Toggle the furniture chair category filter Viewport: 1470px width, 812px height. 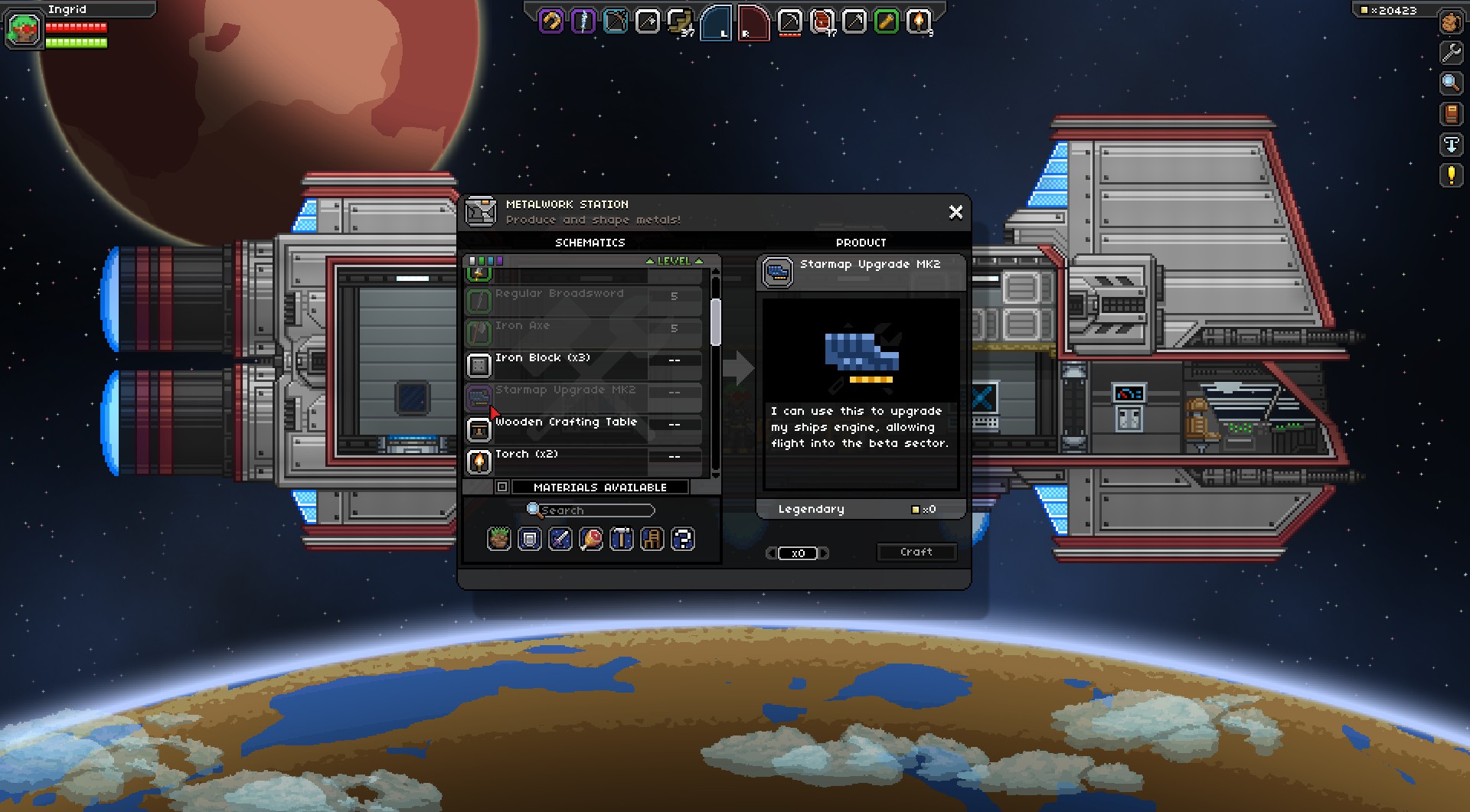click(652, 539)
